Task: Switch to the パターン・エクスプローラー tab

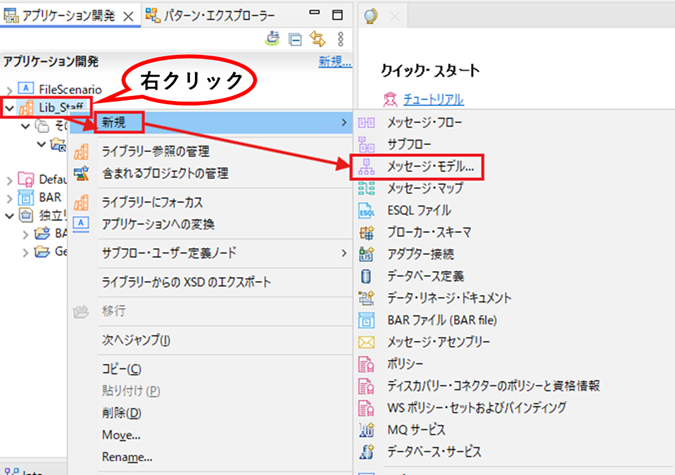Action: 211,16
